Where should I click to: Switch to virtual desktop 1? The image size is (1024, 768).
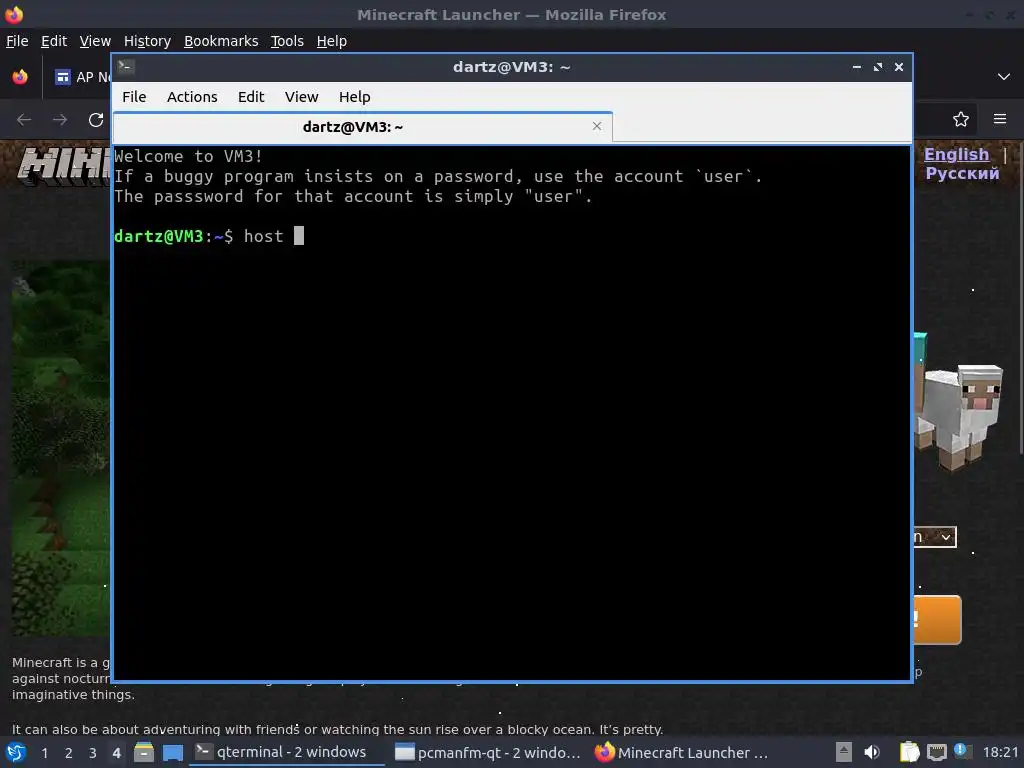tap(44, 753)
